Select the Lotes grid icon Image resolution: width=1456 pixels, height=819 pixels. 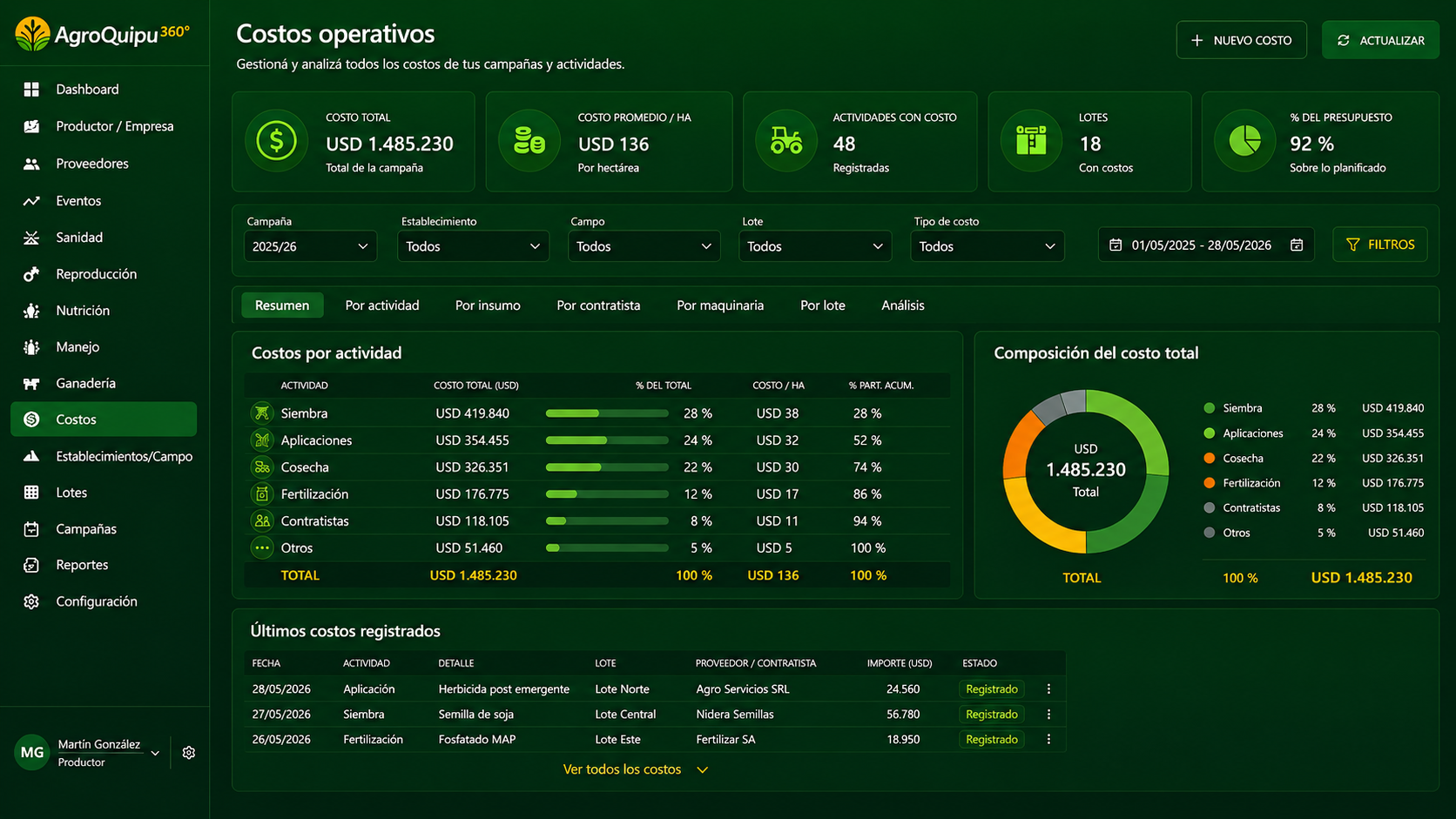31,493
